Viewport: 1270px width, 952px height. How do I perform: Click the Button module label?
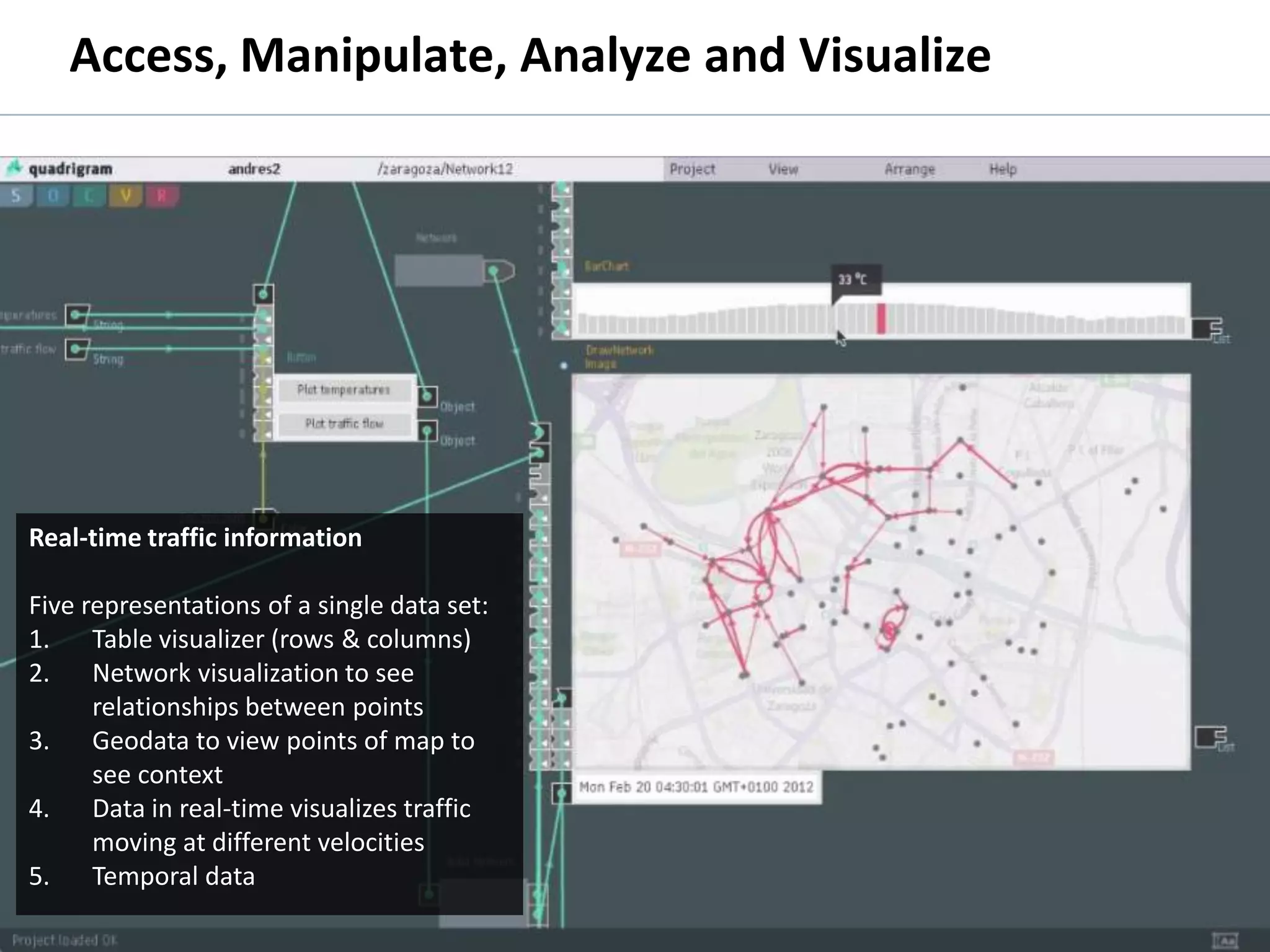coord(301,358)
